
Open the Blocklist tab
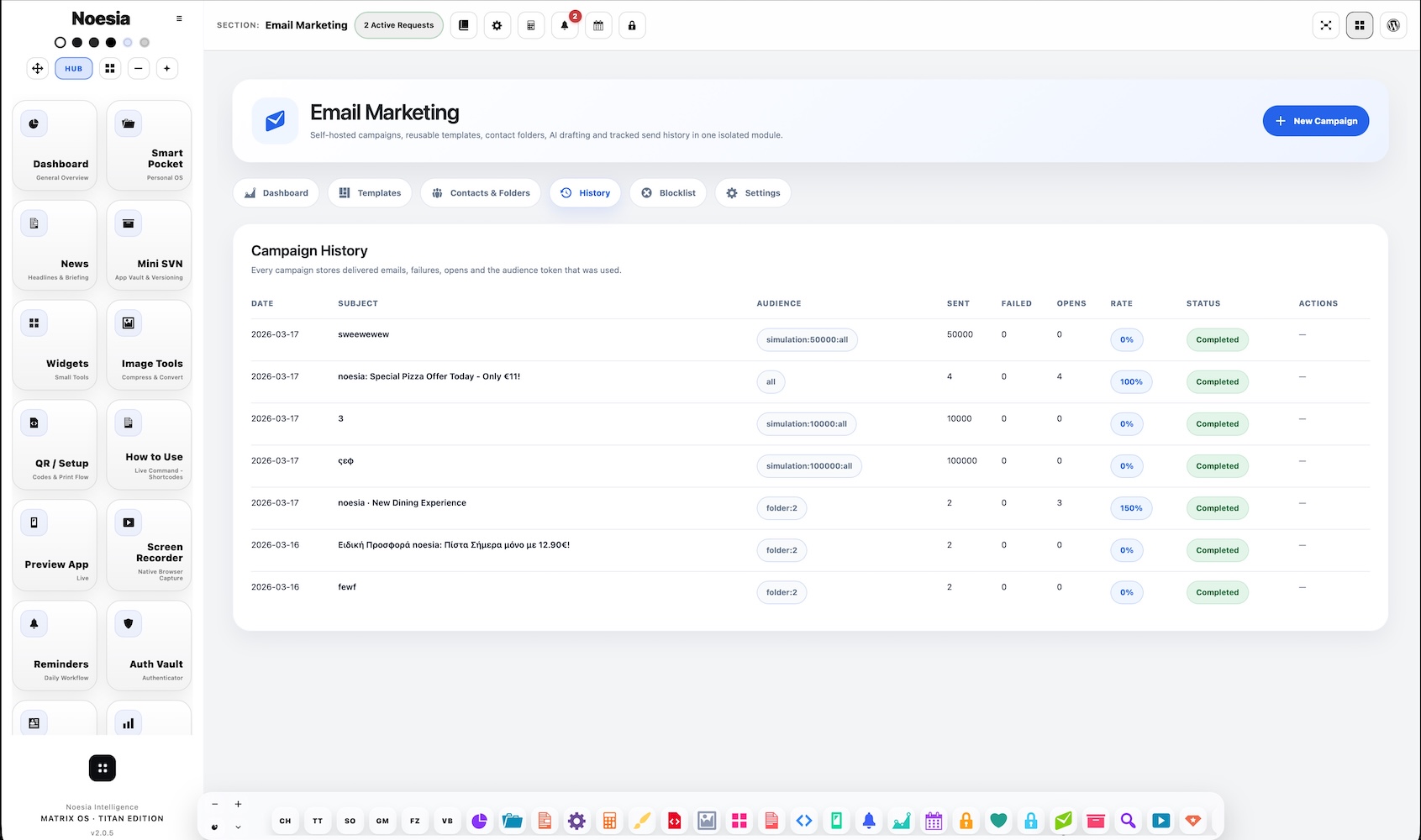click(x=668, y=193)
